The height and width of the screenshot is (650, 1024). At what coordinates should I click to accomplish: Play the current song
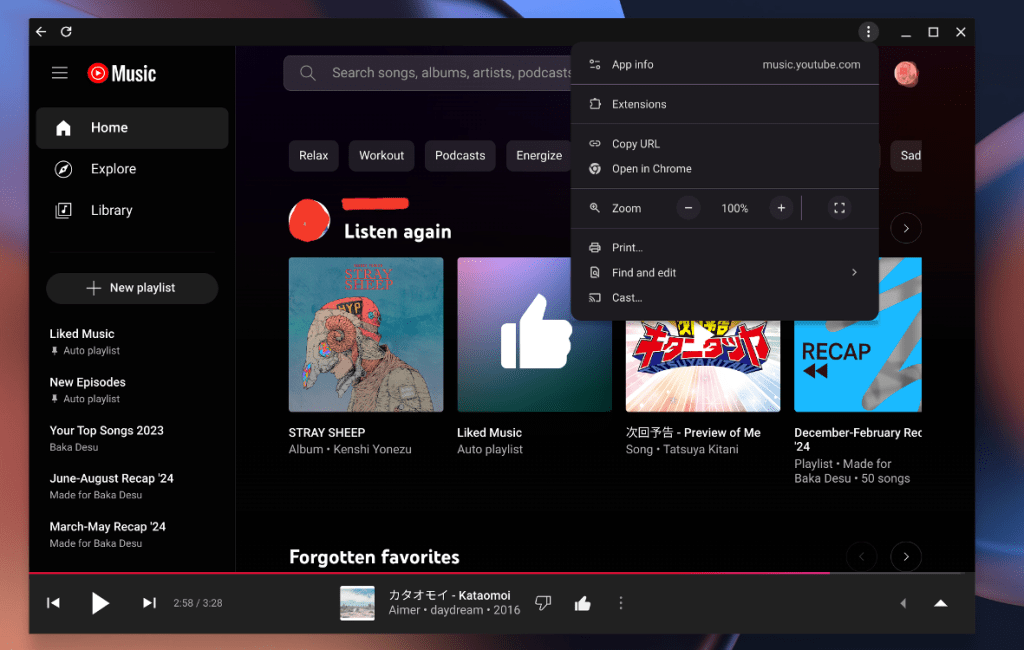coord(100,603)
